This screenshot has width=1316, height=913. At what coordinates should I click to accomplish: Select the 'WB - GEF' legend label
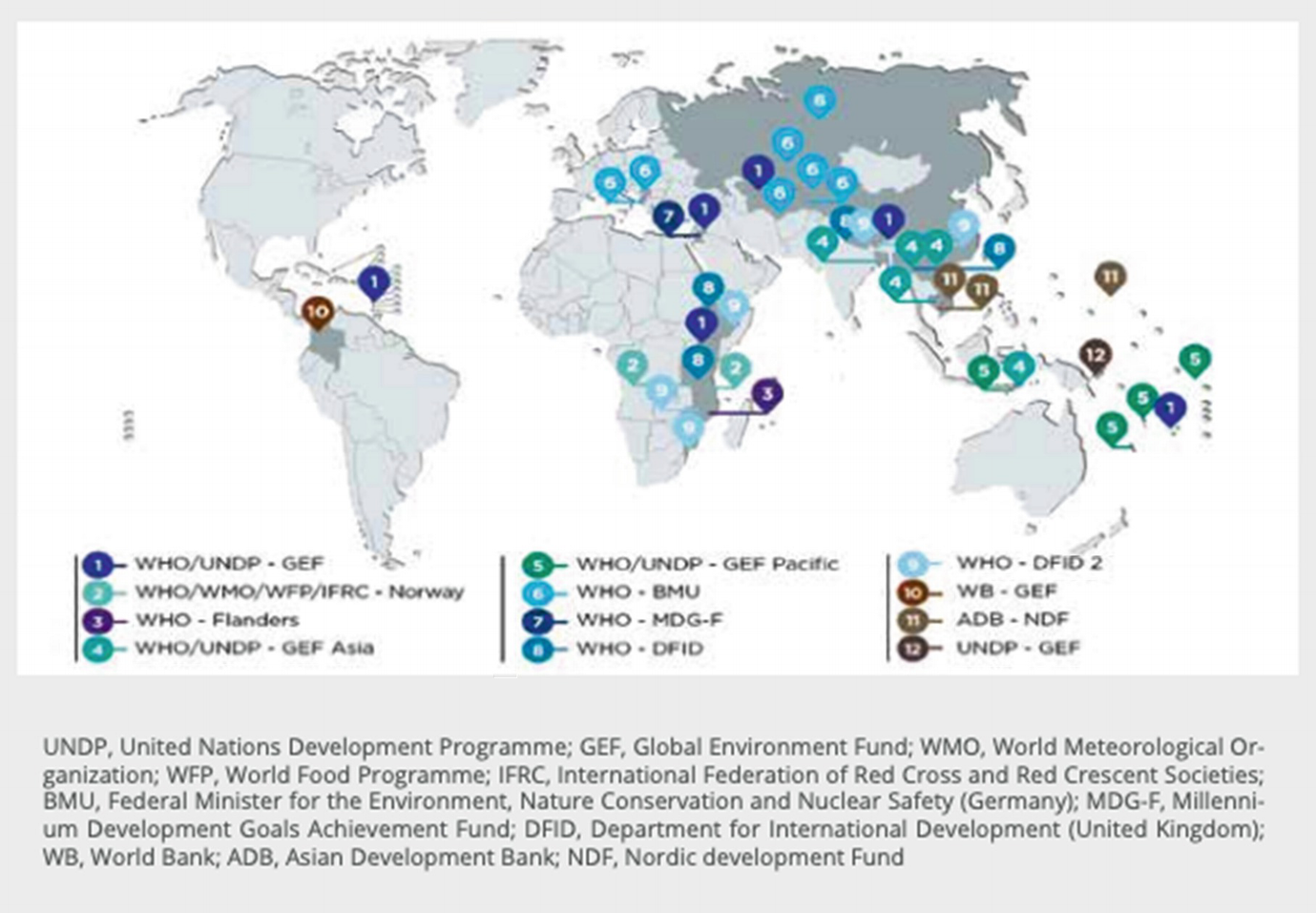point(1006,591)
